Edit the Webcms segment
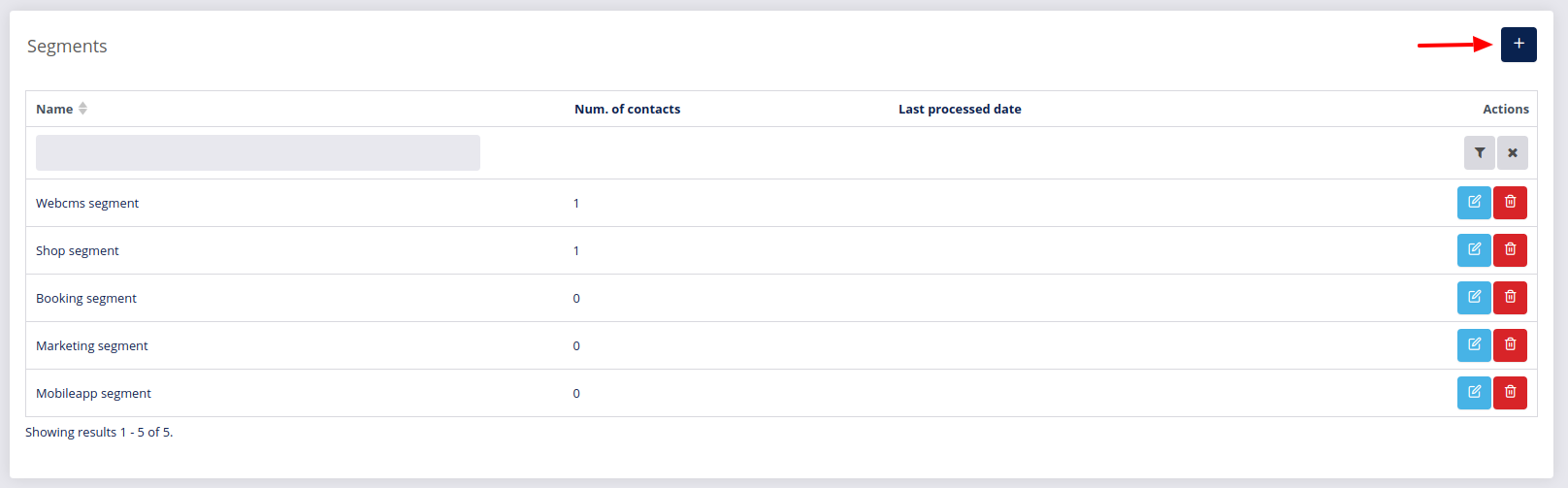 pyautogui.click(x=1474, y=203)
